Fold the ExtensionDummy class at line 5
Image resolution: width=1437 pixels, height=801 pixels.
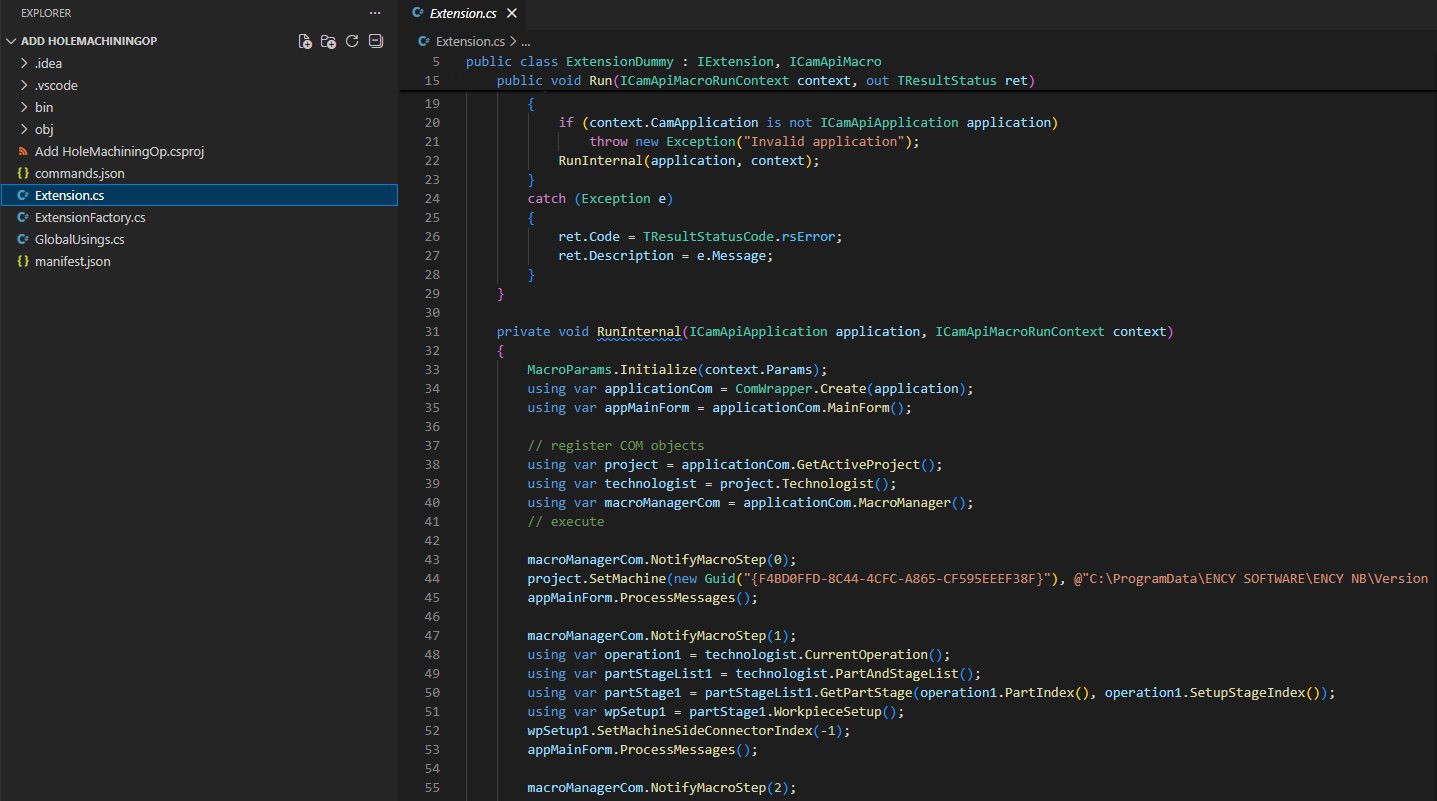456,61
